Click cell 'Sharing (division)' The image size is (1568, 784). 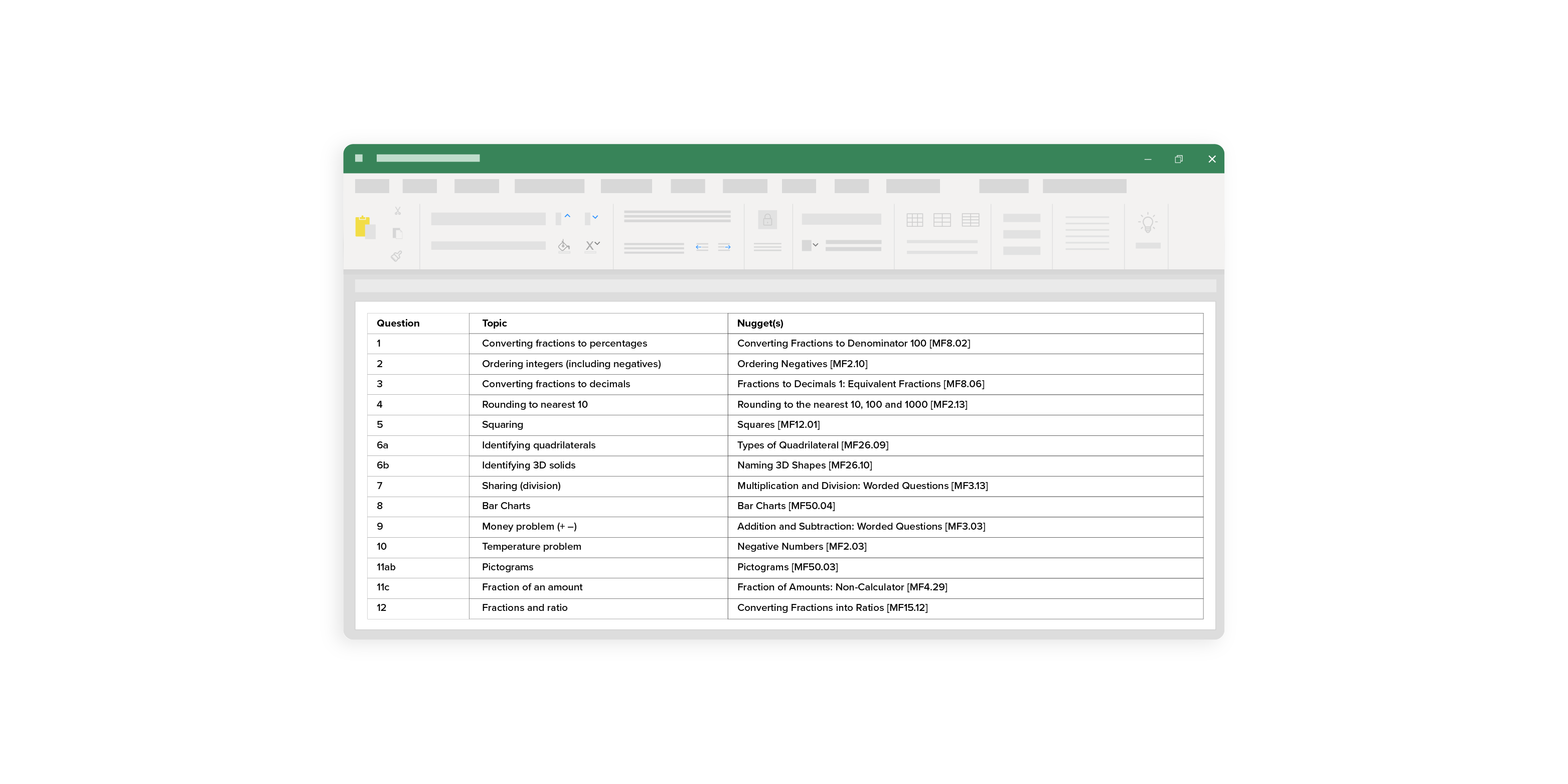[598, 487]
